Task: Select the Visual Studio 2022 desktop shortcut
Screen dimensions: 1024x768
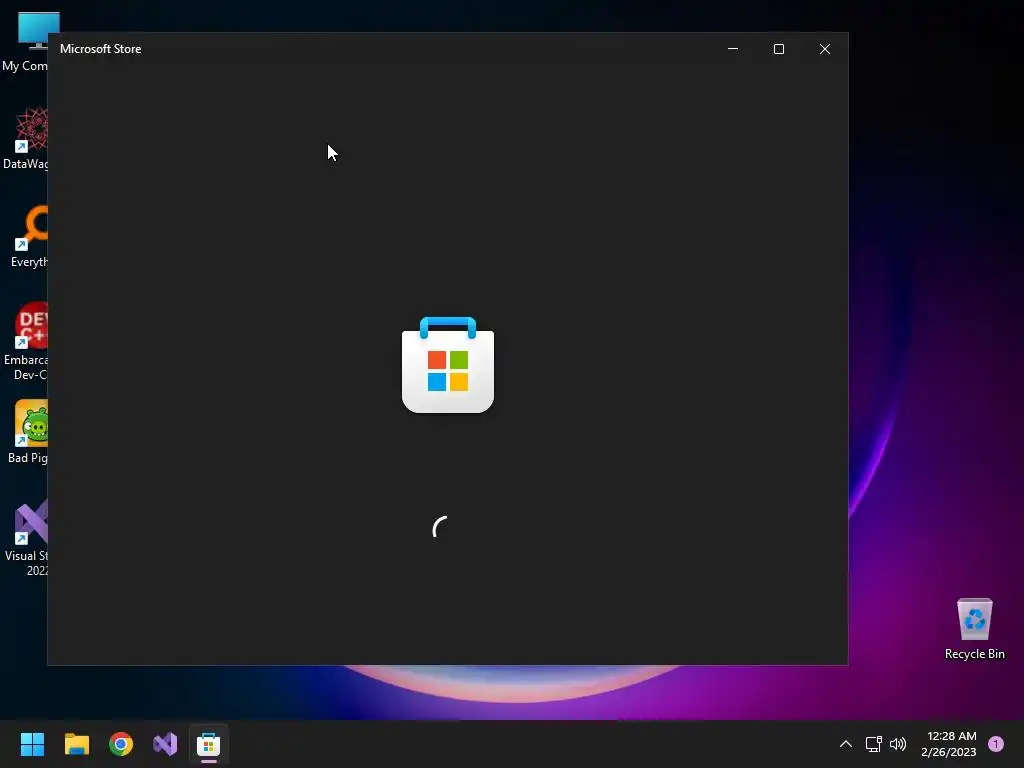Action: (x=27, y=537)
